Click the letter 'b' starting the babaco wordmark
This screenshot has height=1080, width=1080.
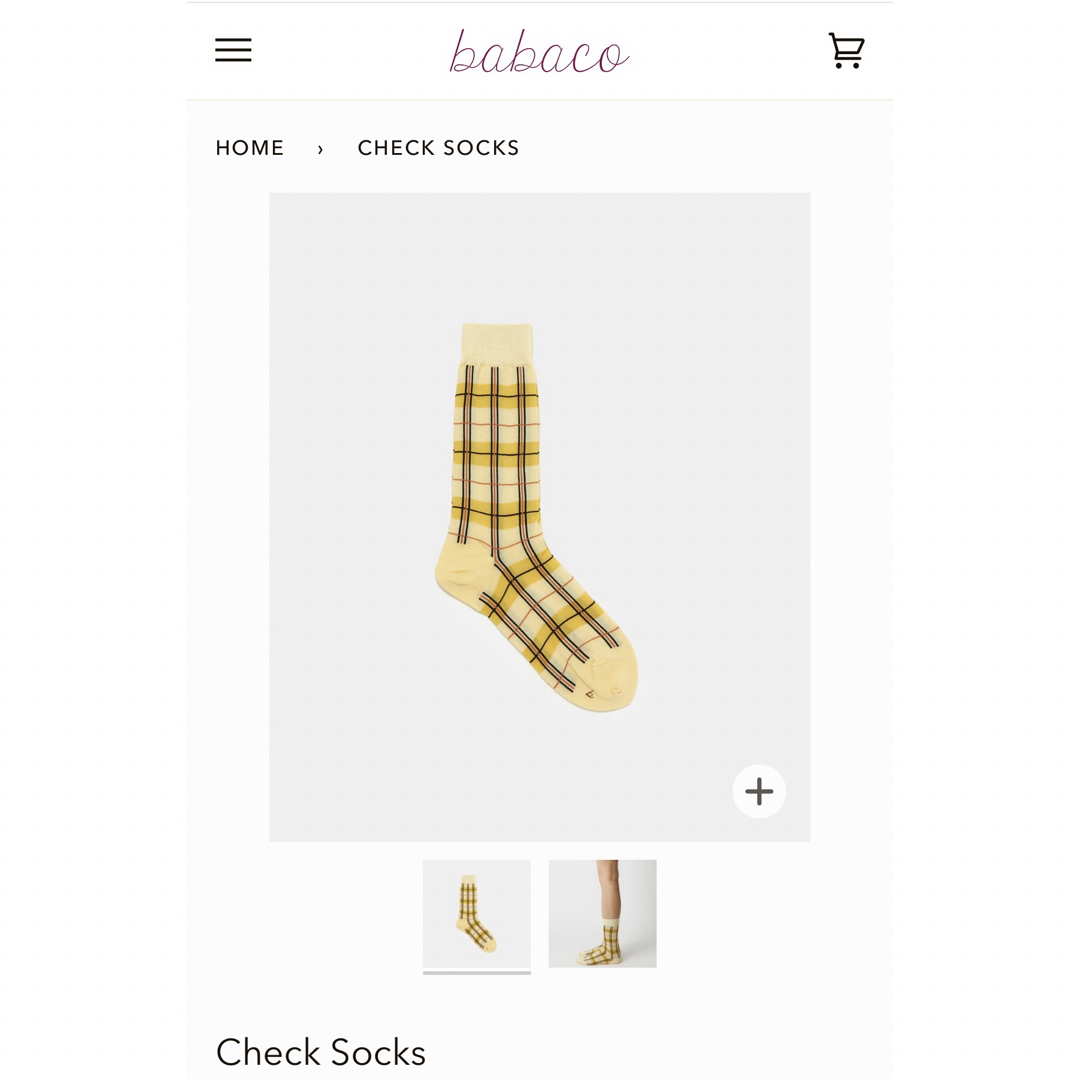point(464,52)
